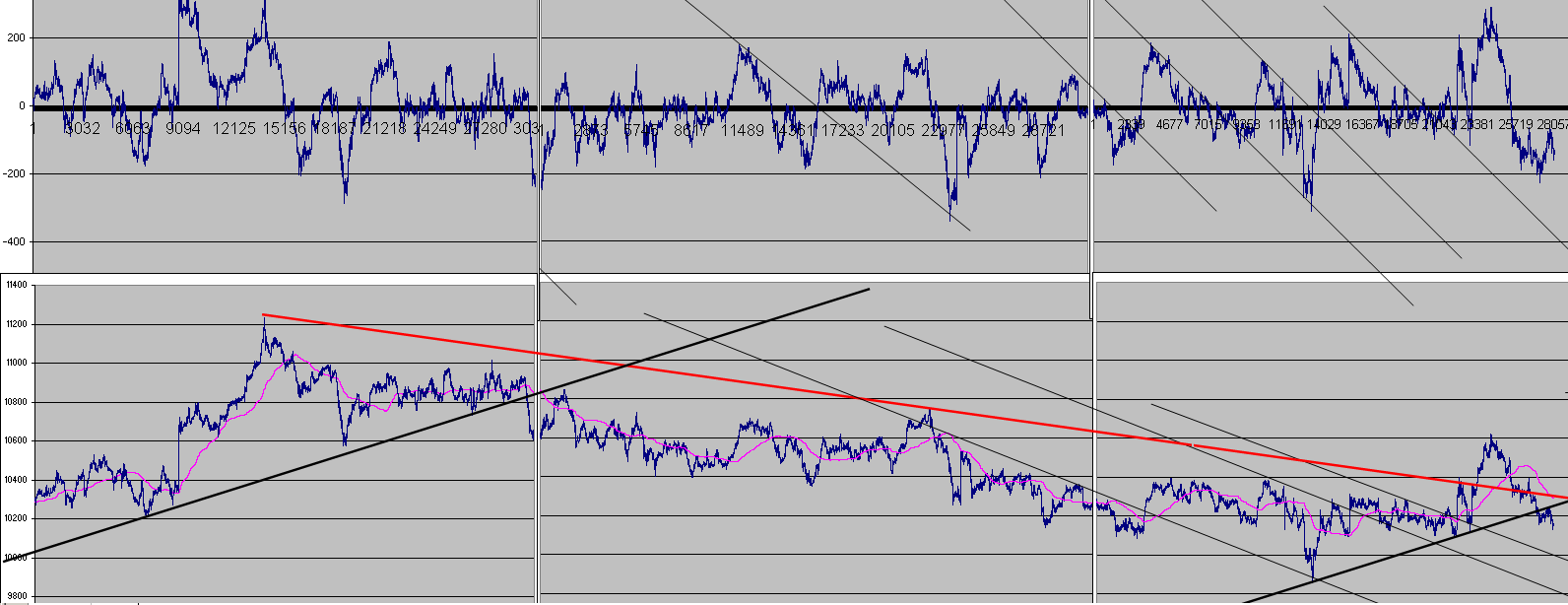Screen dimensions: 1568x605
Task: Click the 11489 label on the middle chart's x-axis
Action: click(742, 129)
